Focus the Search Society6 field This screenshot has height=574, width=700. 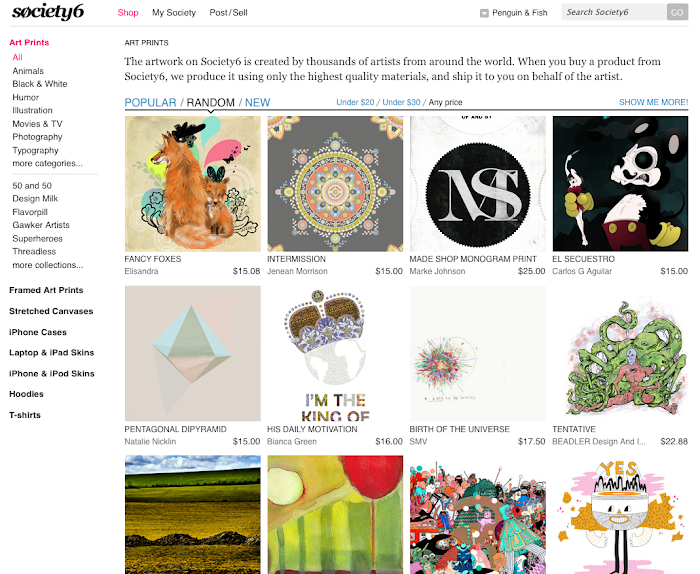(614, 12)
